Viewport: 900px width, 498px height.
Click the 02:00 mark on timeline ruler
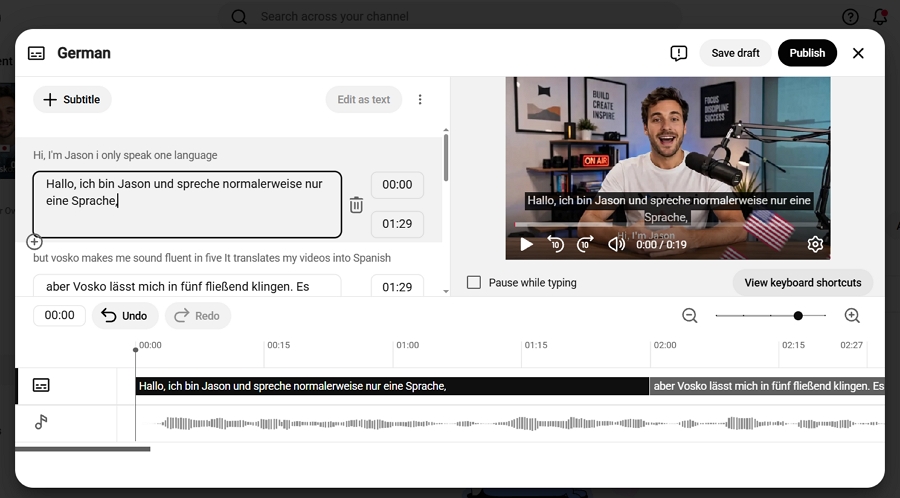tap(665, 345)
